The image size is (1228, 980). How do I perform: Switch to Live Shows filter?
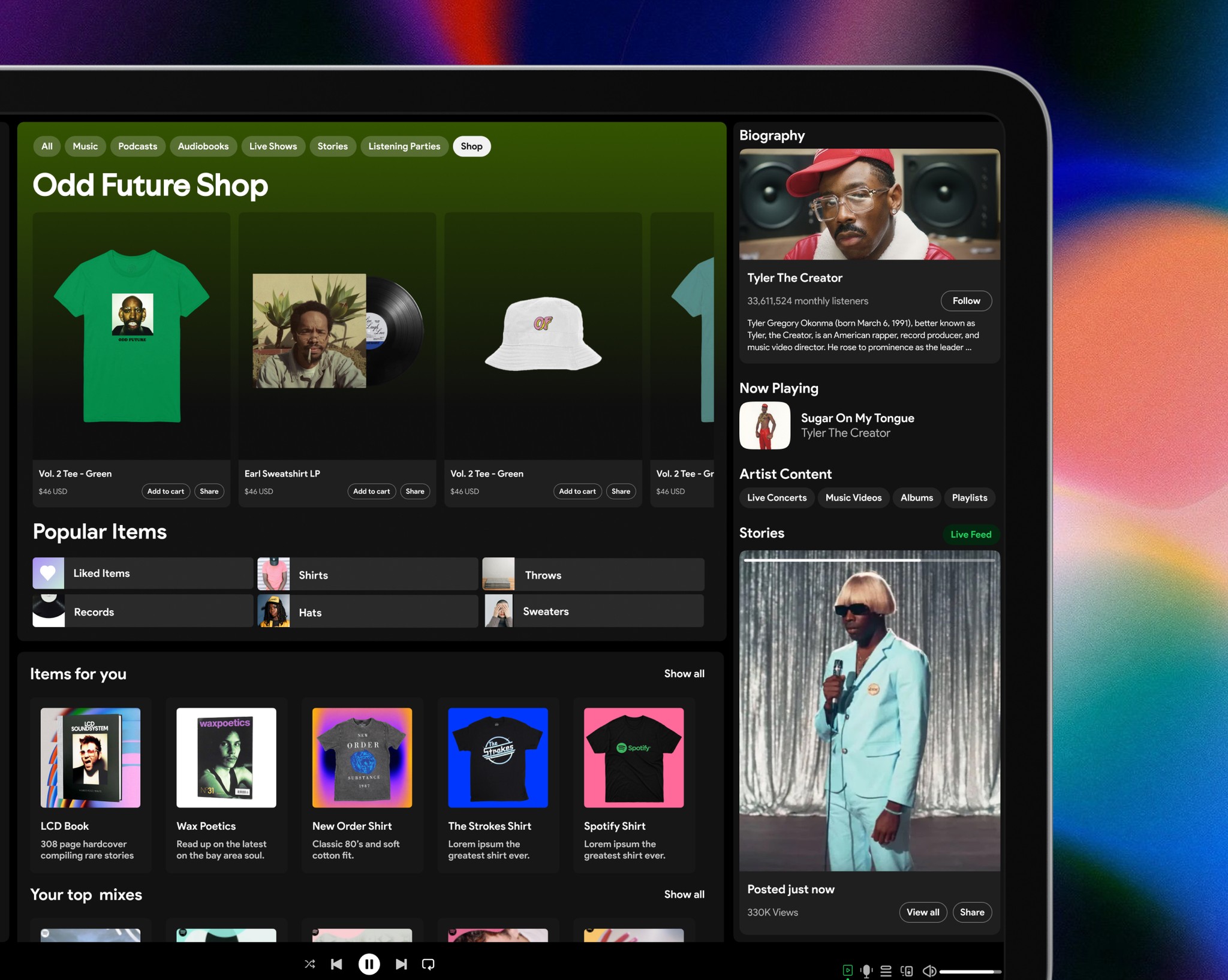tap(273, 146)
